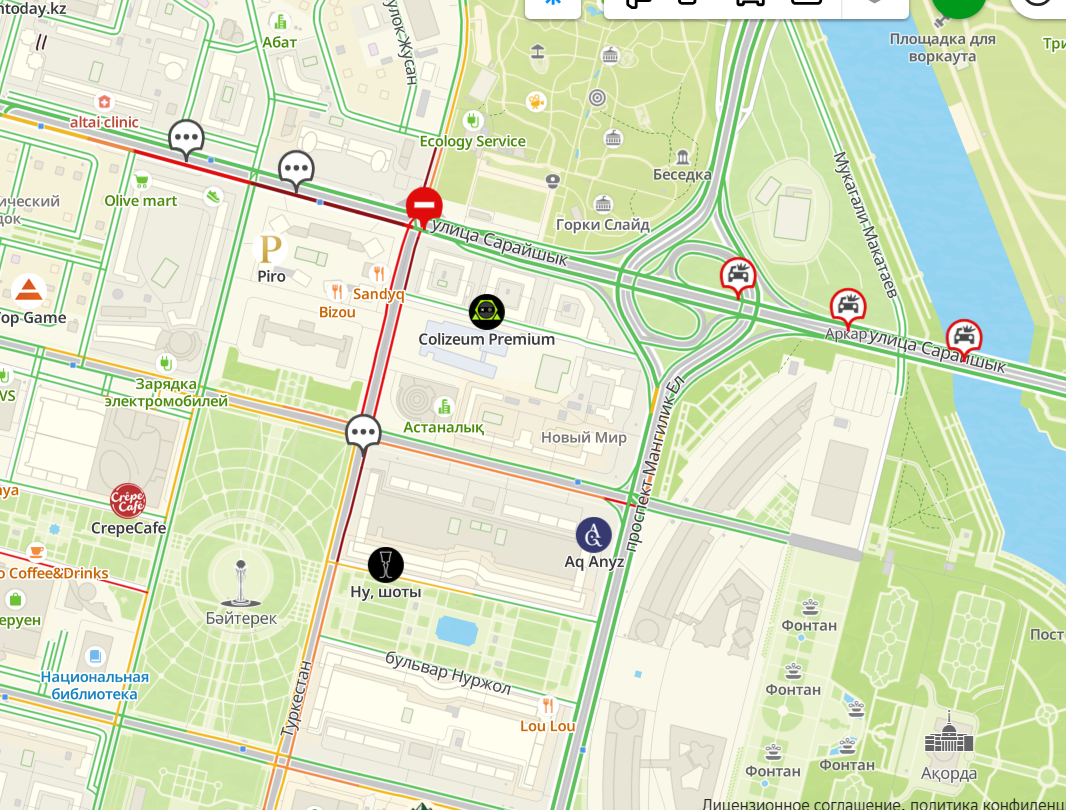Open the Ну, шоты bar glass icon
The height and width of the screenshot is (810, 1066).
coord(385,564)
